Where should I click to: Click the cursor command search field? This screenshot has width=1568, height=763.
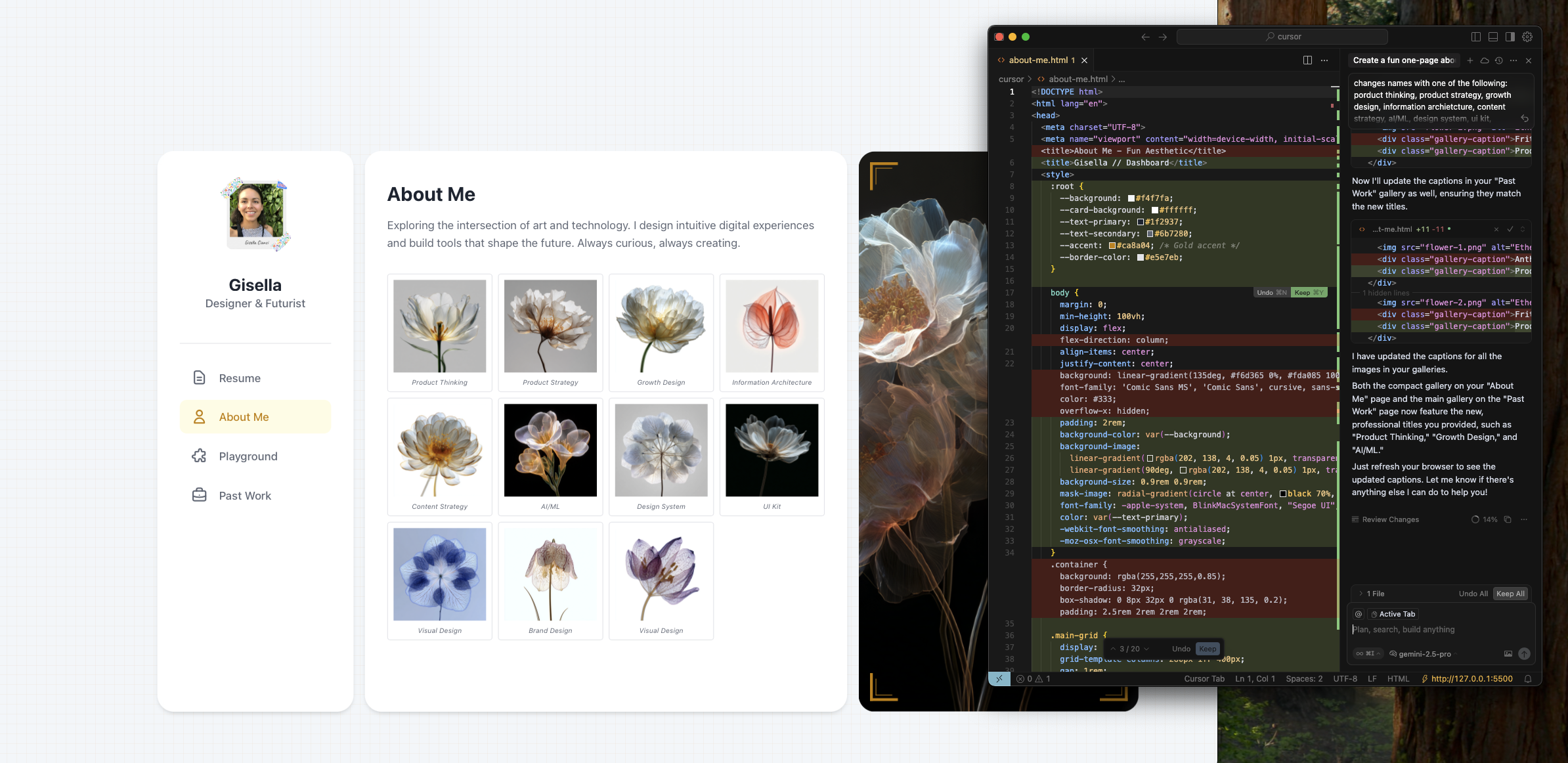pos(1282,37)
